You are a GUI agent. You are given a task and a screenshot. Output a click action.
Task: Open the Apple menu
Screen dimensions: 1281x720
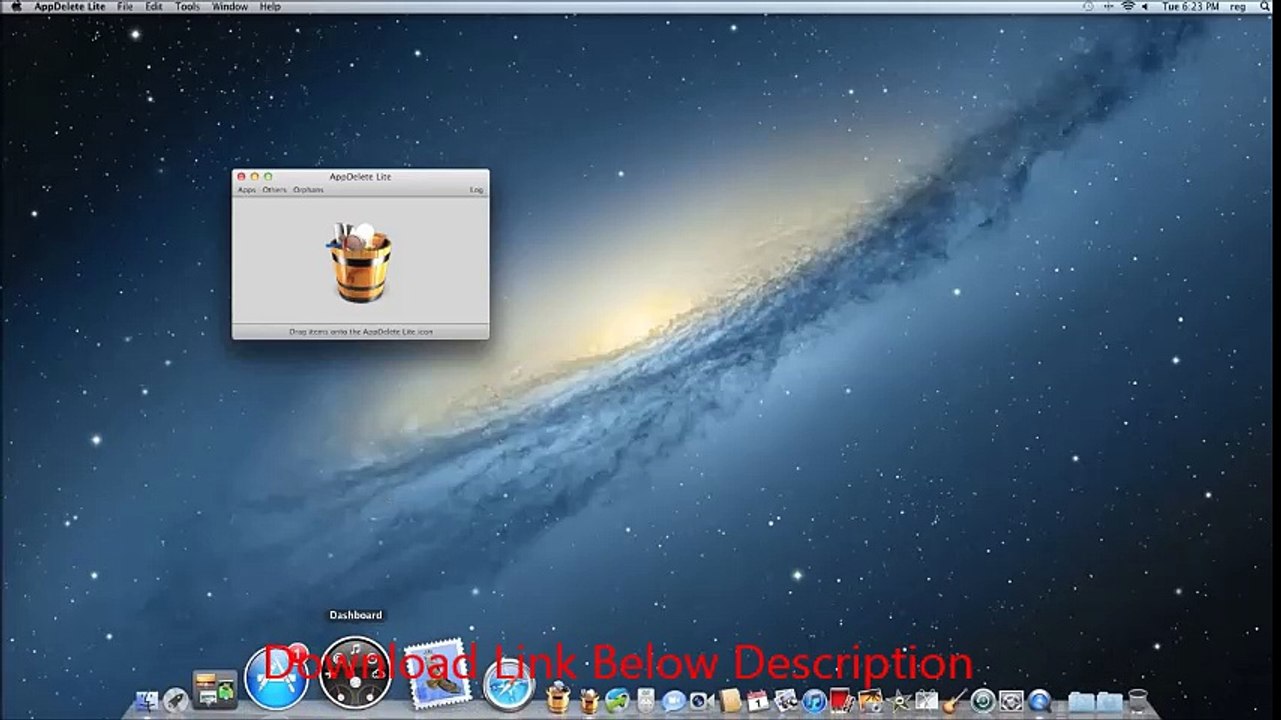pyautogui.click(x=16, y=7)
